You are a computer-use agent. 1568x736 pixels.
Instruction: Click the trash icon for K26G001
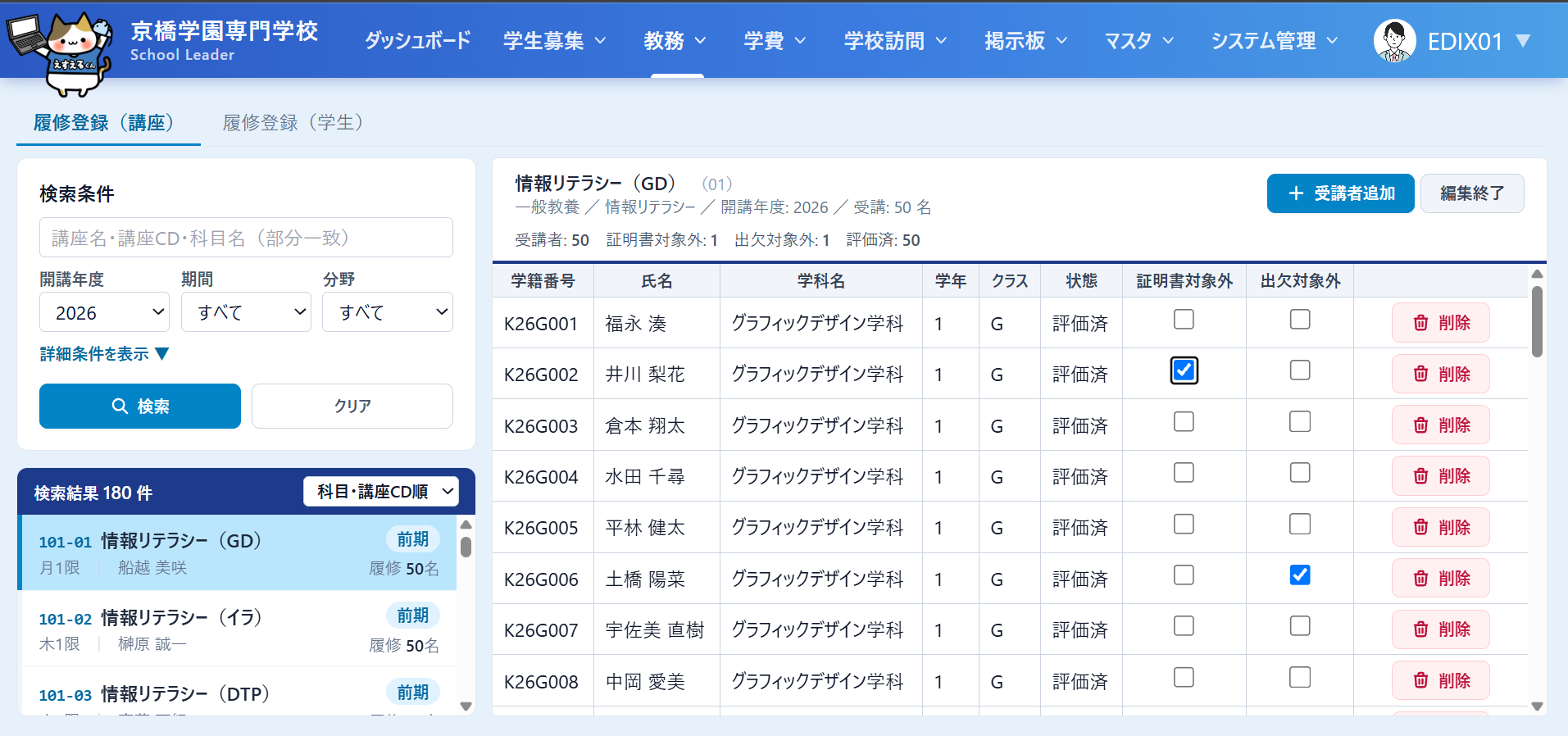(1420, 323)
